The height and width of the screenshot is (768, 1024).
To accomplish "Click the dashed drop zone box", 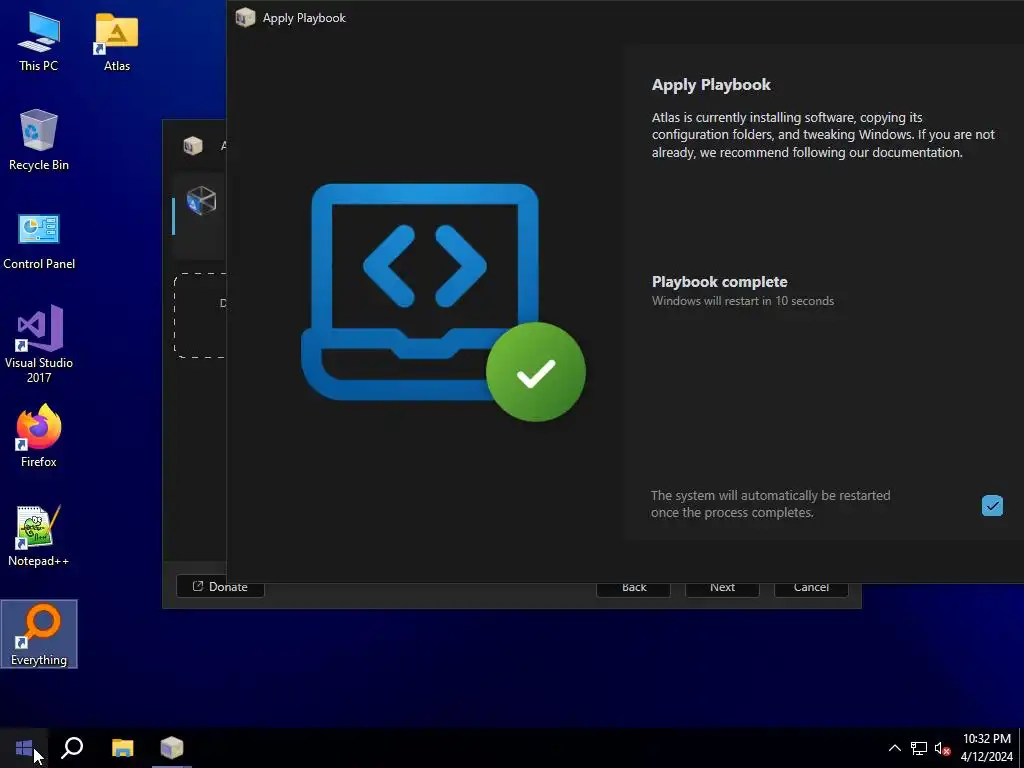I will click(200, 315).
